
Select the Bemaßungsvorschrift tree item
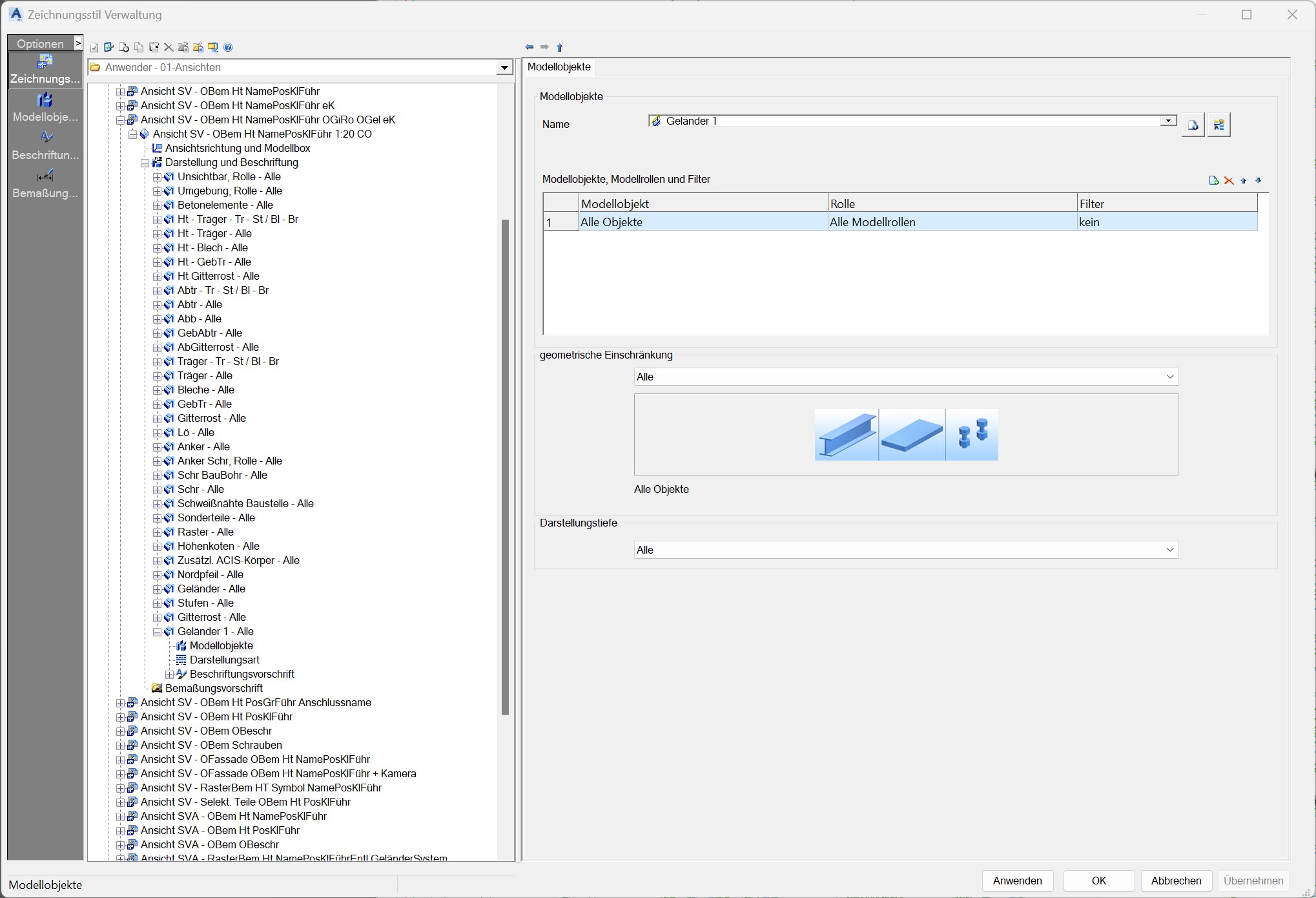(214, 689)
